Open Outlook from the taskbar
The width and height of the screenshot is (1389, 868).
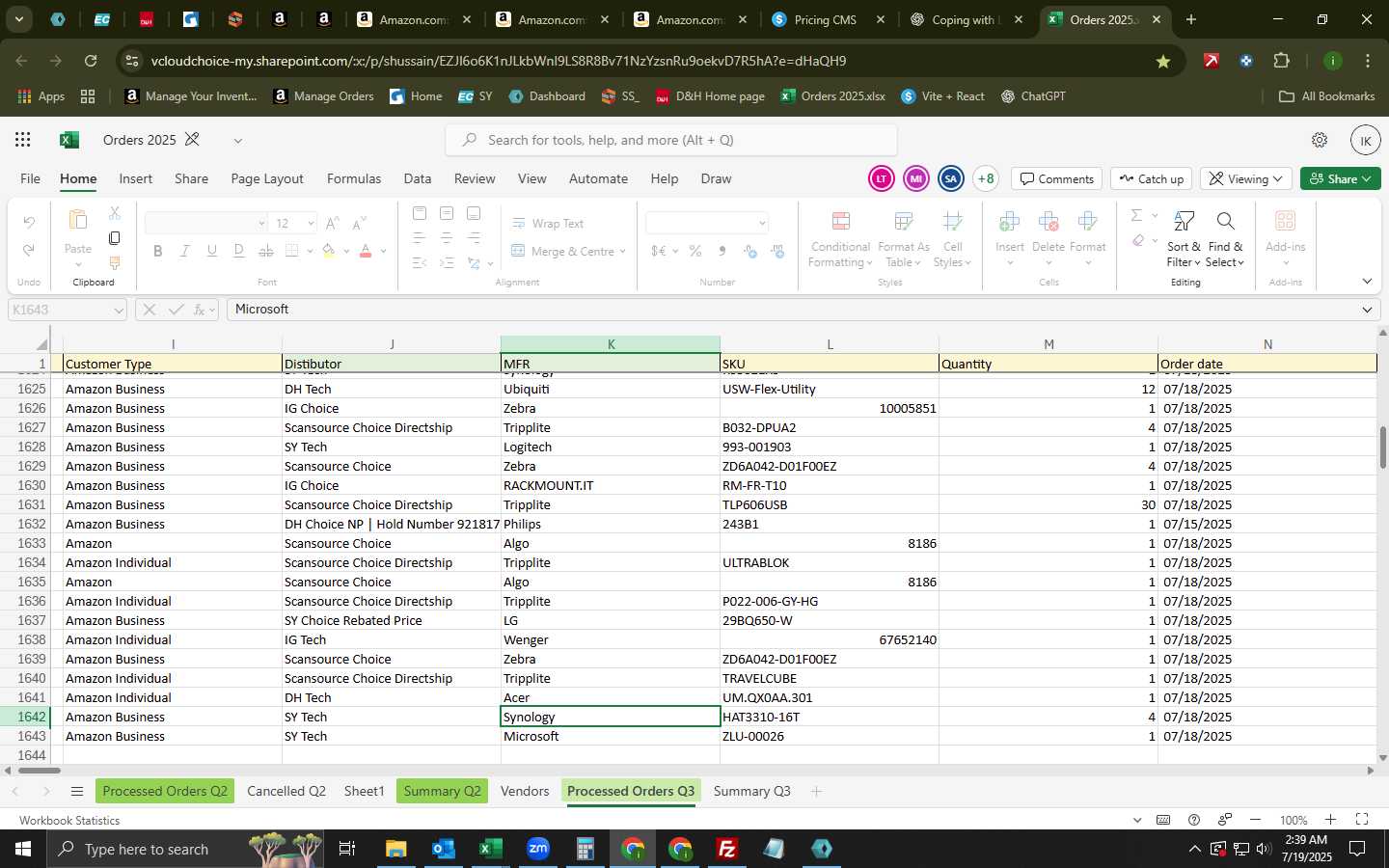coord(443,849)
